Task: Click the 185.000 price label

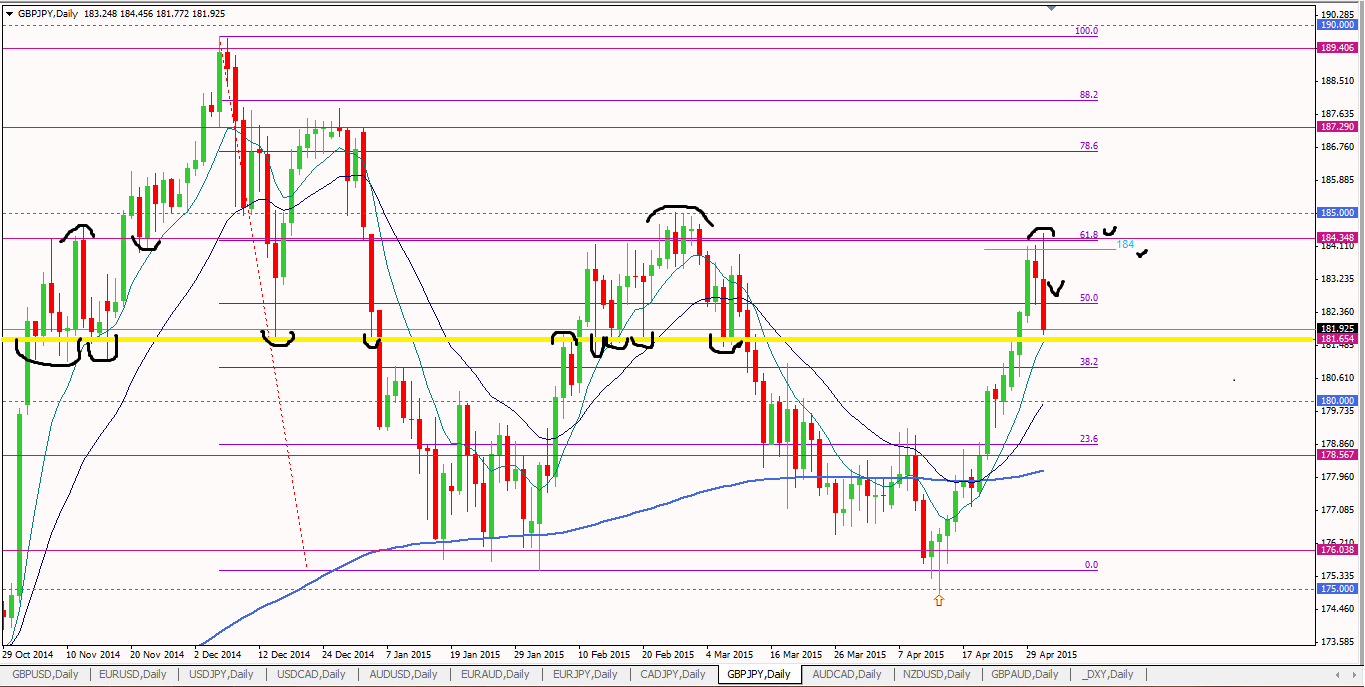Action: [x=1338, y=212]
